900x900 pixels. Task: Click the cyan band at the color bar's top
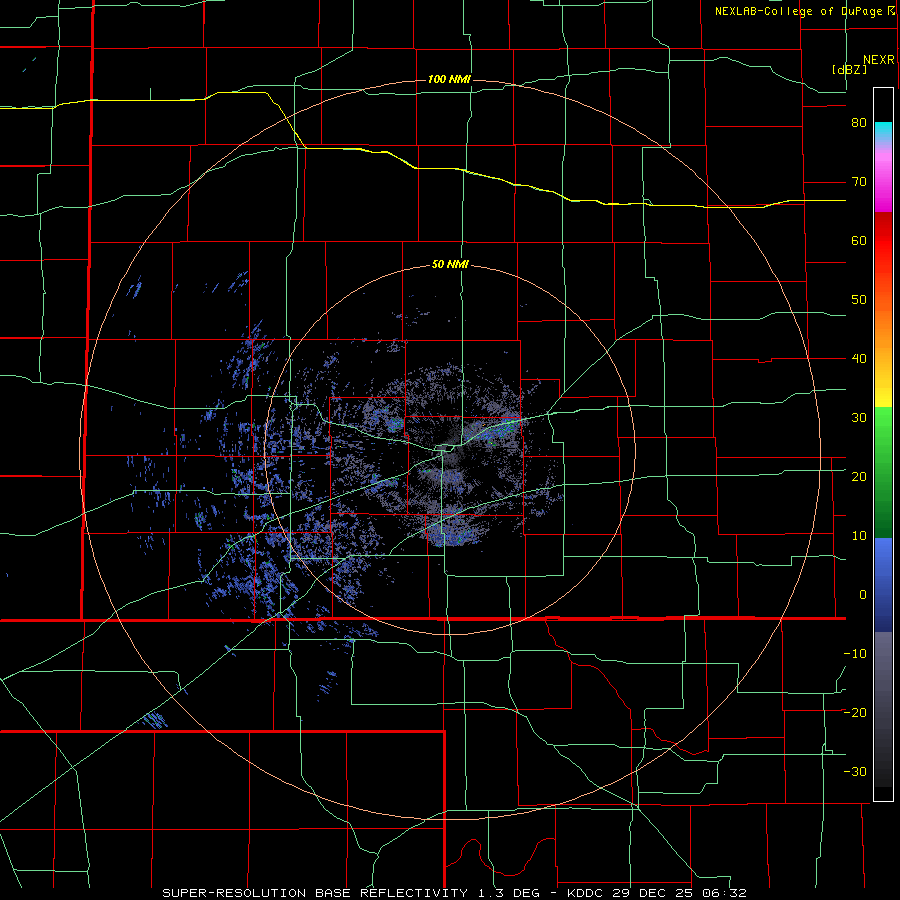click(883, 132)
